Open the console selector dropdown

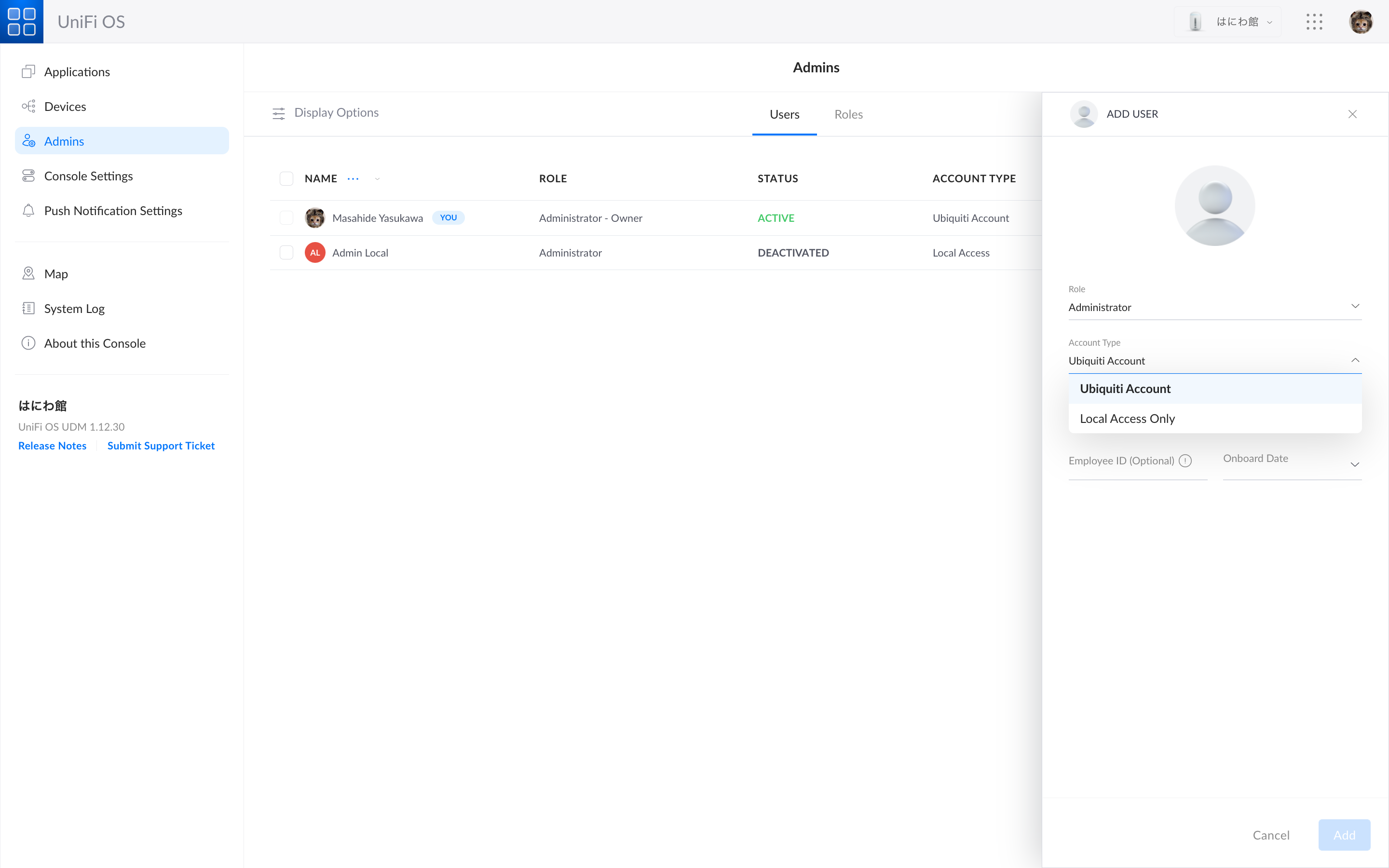1227,22
